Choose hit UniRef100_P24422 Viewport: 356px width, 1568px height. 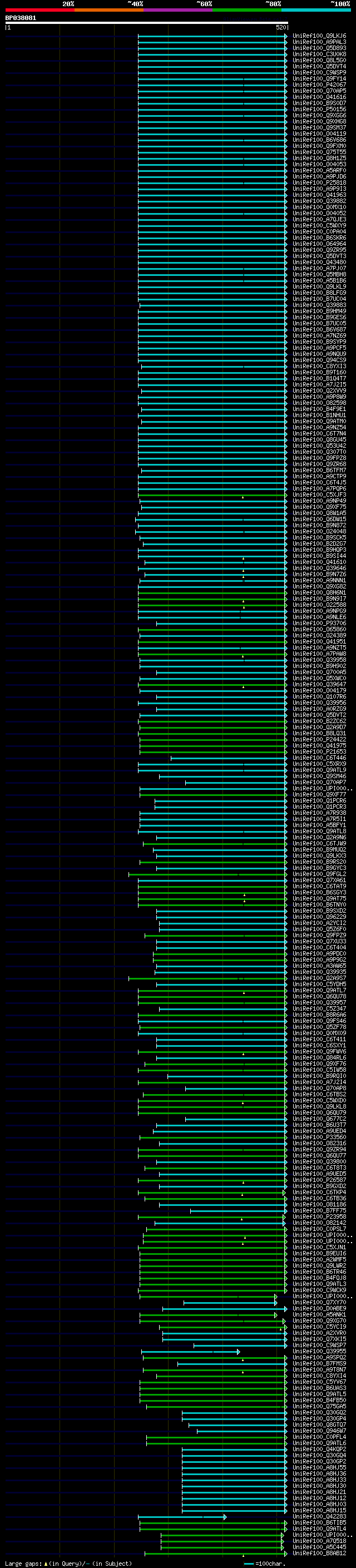click(319, 740)
